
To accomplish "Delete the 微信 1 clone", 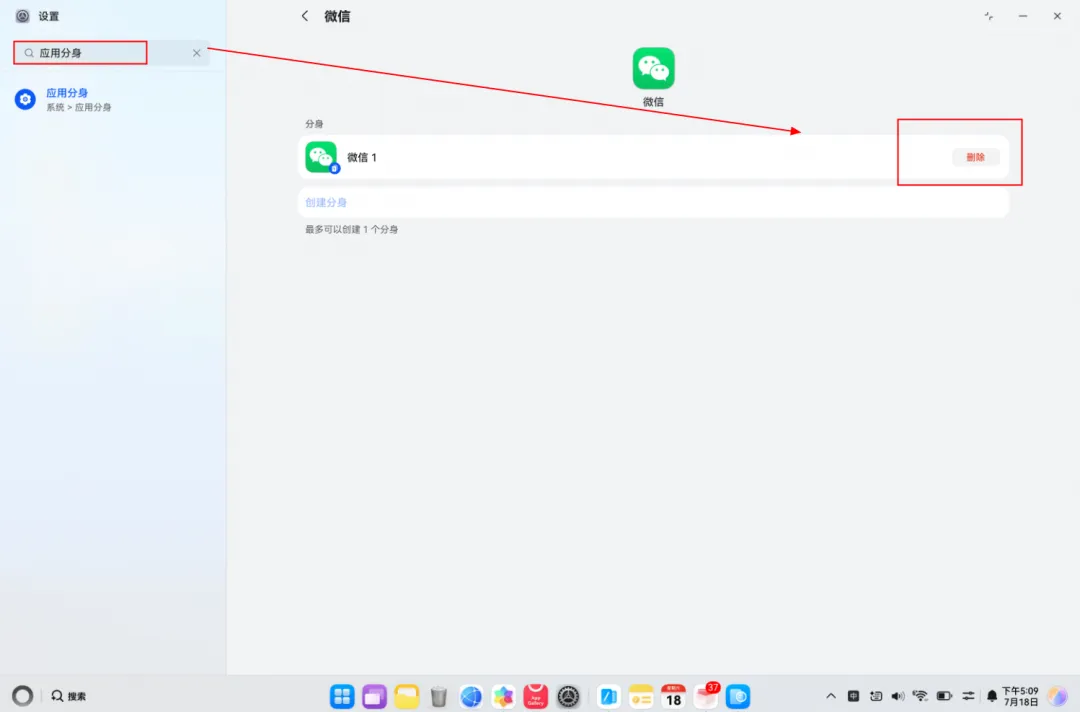I will (975, 157).
